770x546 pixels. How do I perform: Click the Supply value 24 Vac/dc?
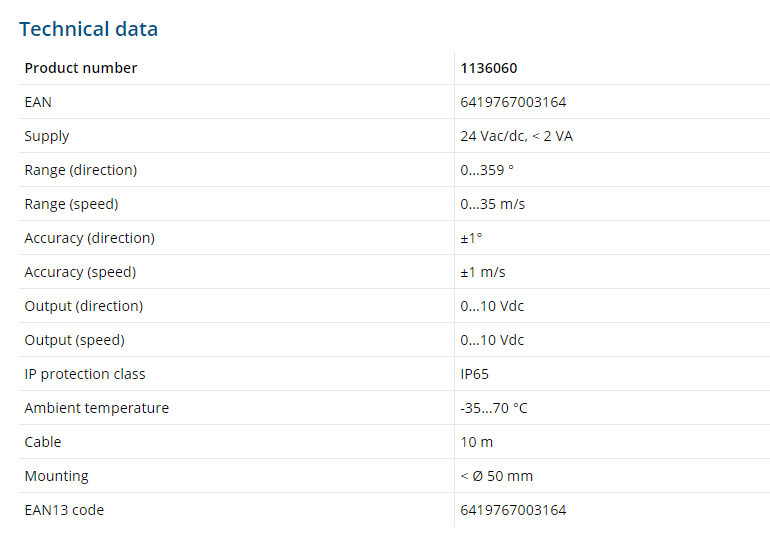[x=516, y=136]
